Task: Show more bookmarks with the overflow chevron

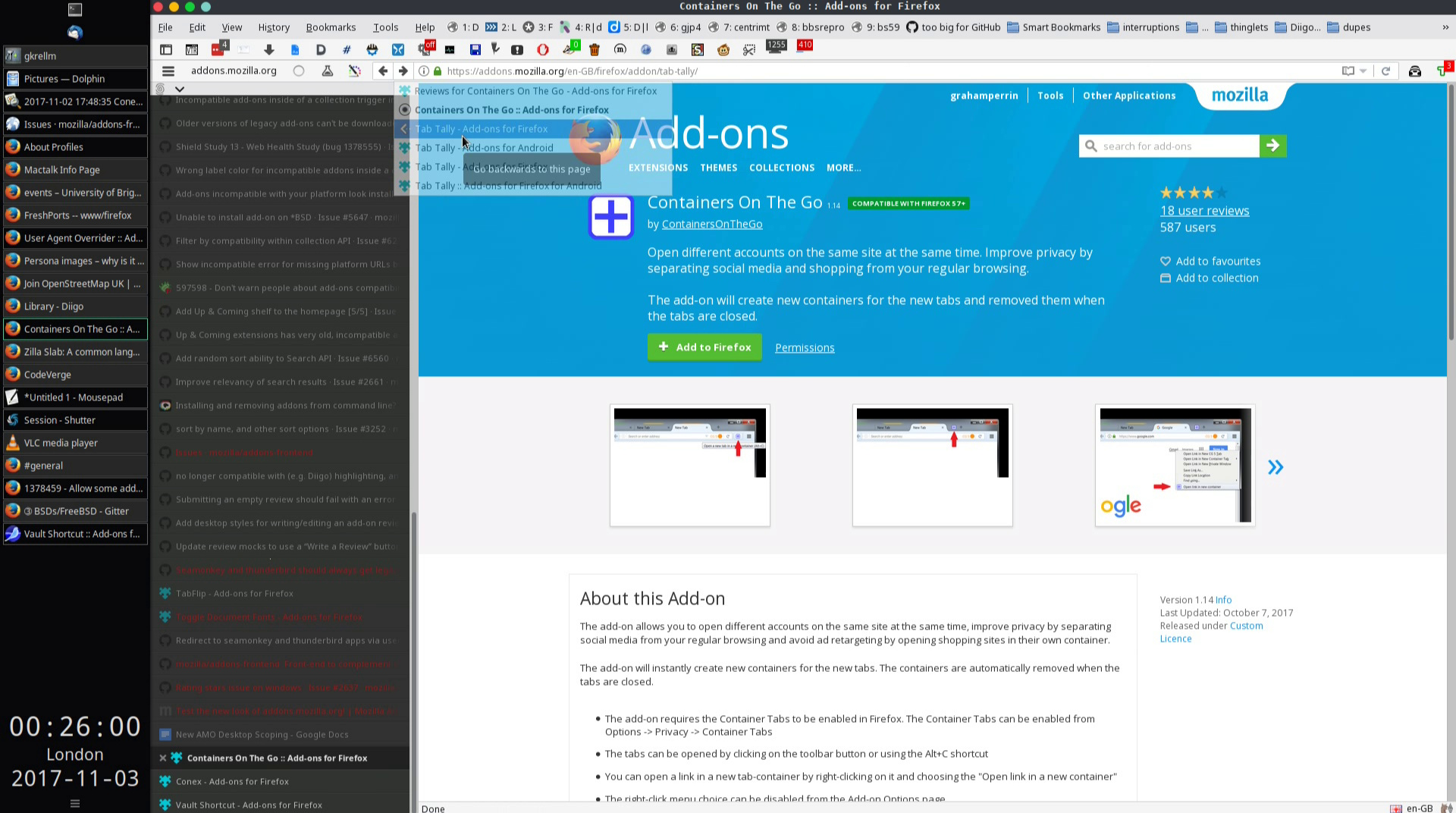Action: coord(1445,27)
